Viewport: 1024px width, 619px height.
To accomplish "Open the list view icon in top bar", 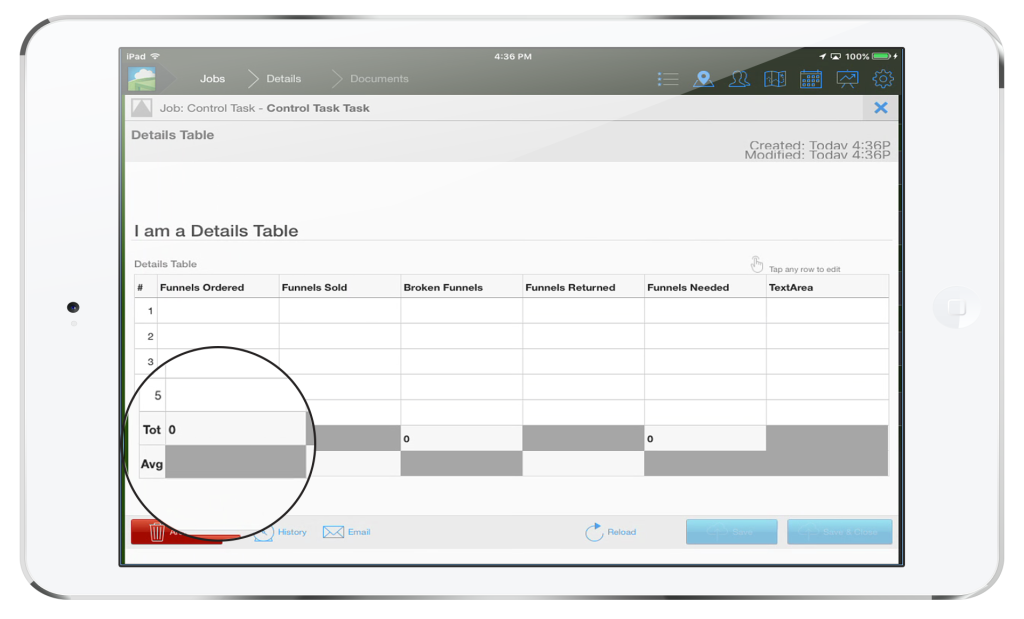I will pos(667,79).
